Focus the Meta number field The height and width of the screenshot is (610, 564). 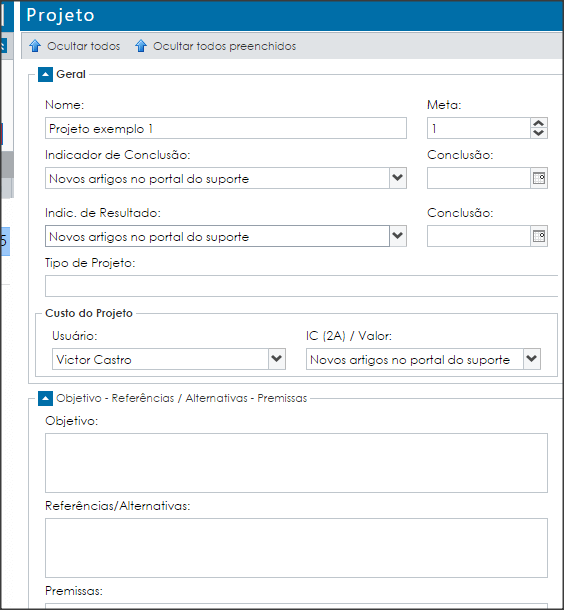pos(479,128)
